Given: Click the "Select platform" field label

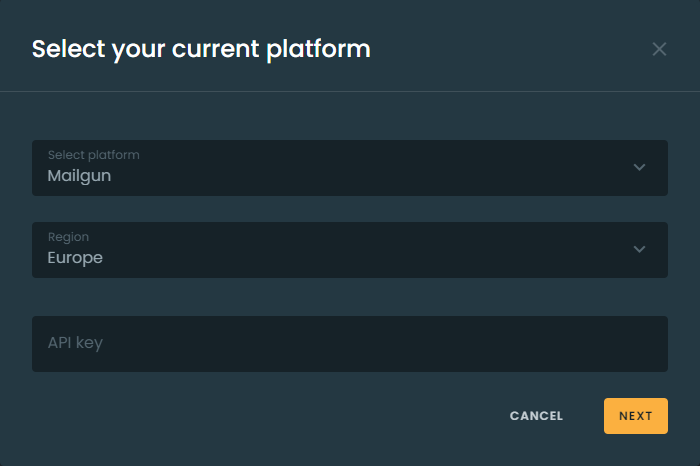Looking at the screenshot, I should [x=94, y=155].
